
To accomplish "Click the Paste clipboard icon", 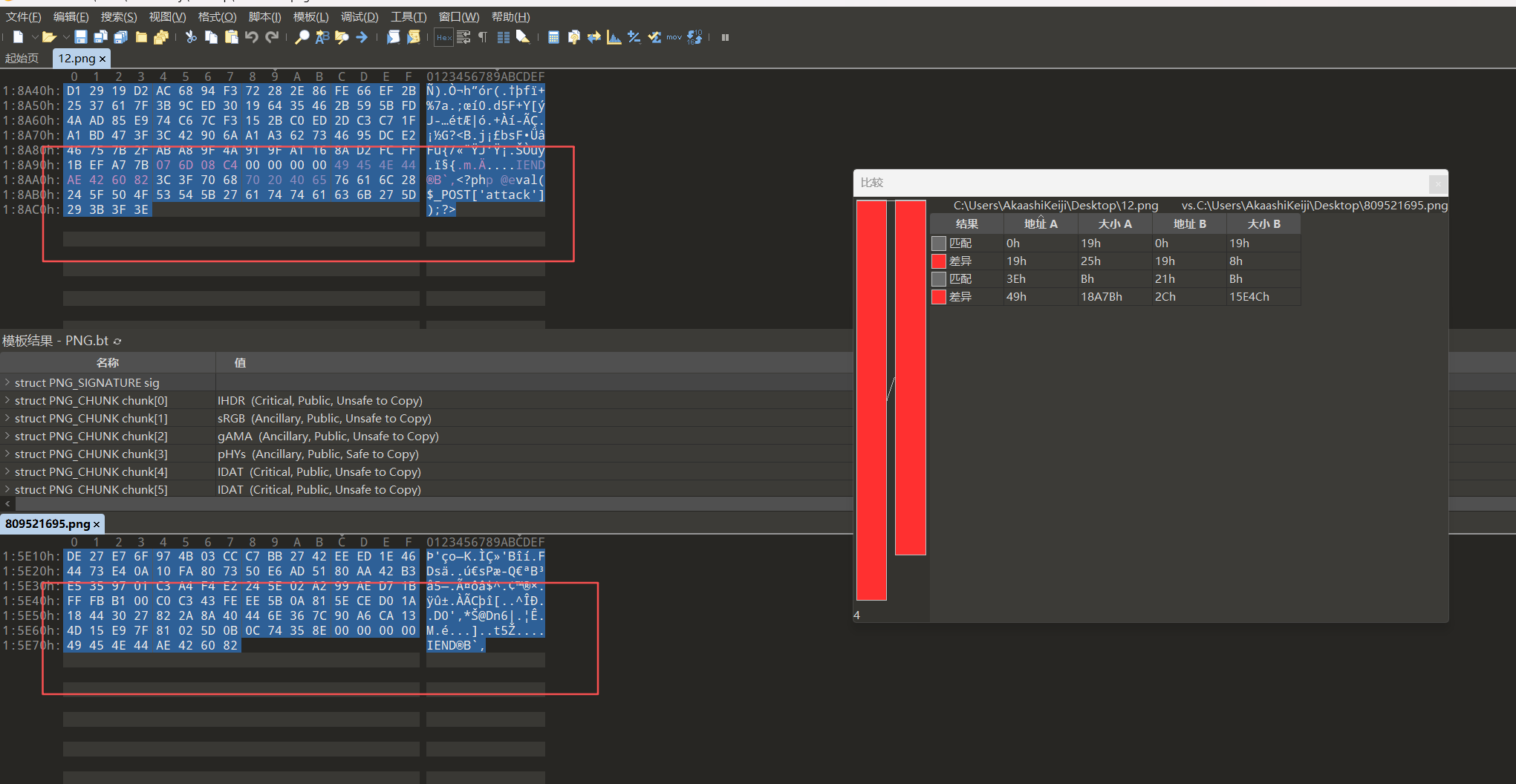I will pyautogui.click(x=231, y=37).
